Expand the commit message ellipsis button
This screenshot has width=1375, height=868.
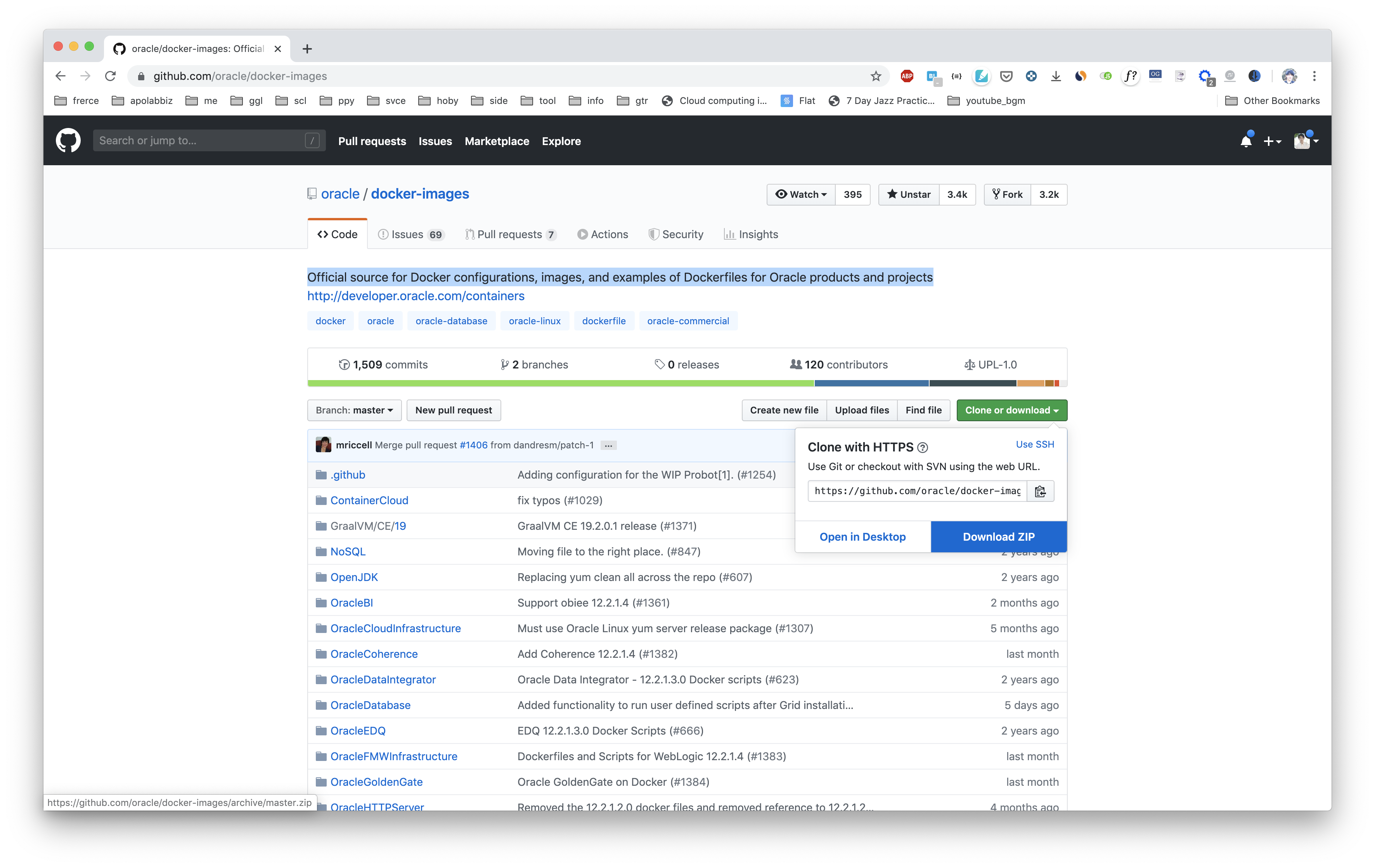tap(608, 445)
